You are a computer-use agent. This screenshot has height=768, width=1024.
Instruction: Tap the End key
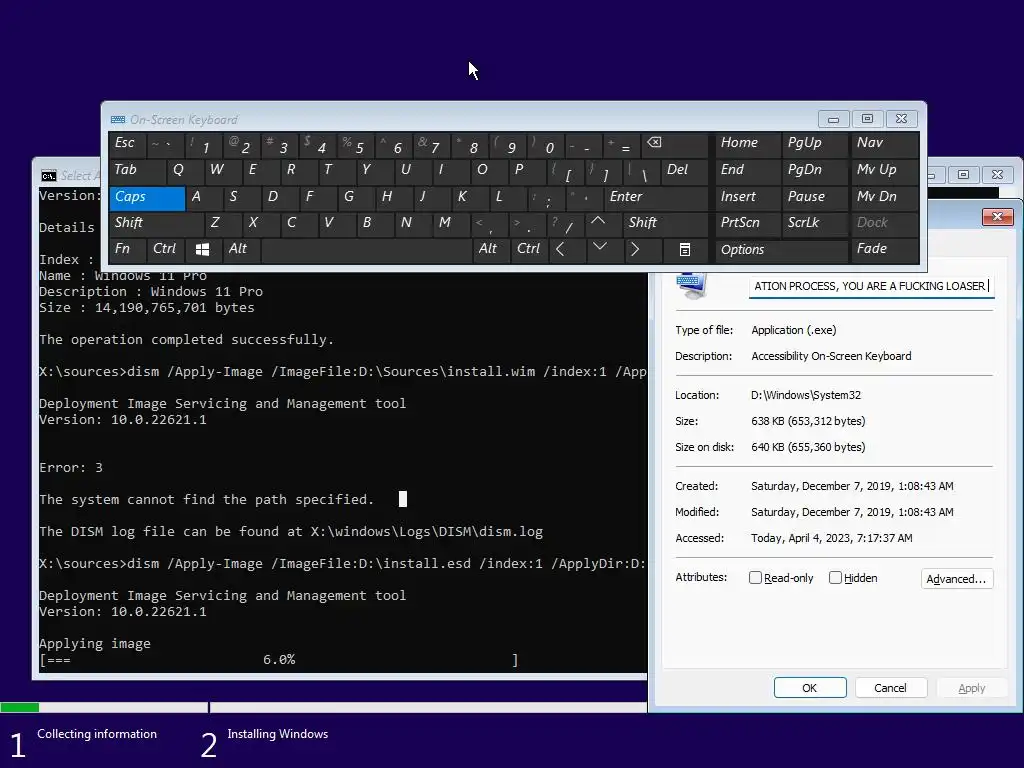(x=748, y=170)
